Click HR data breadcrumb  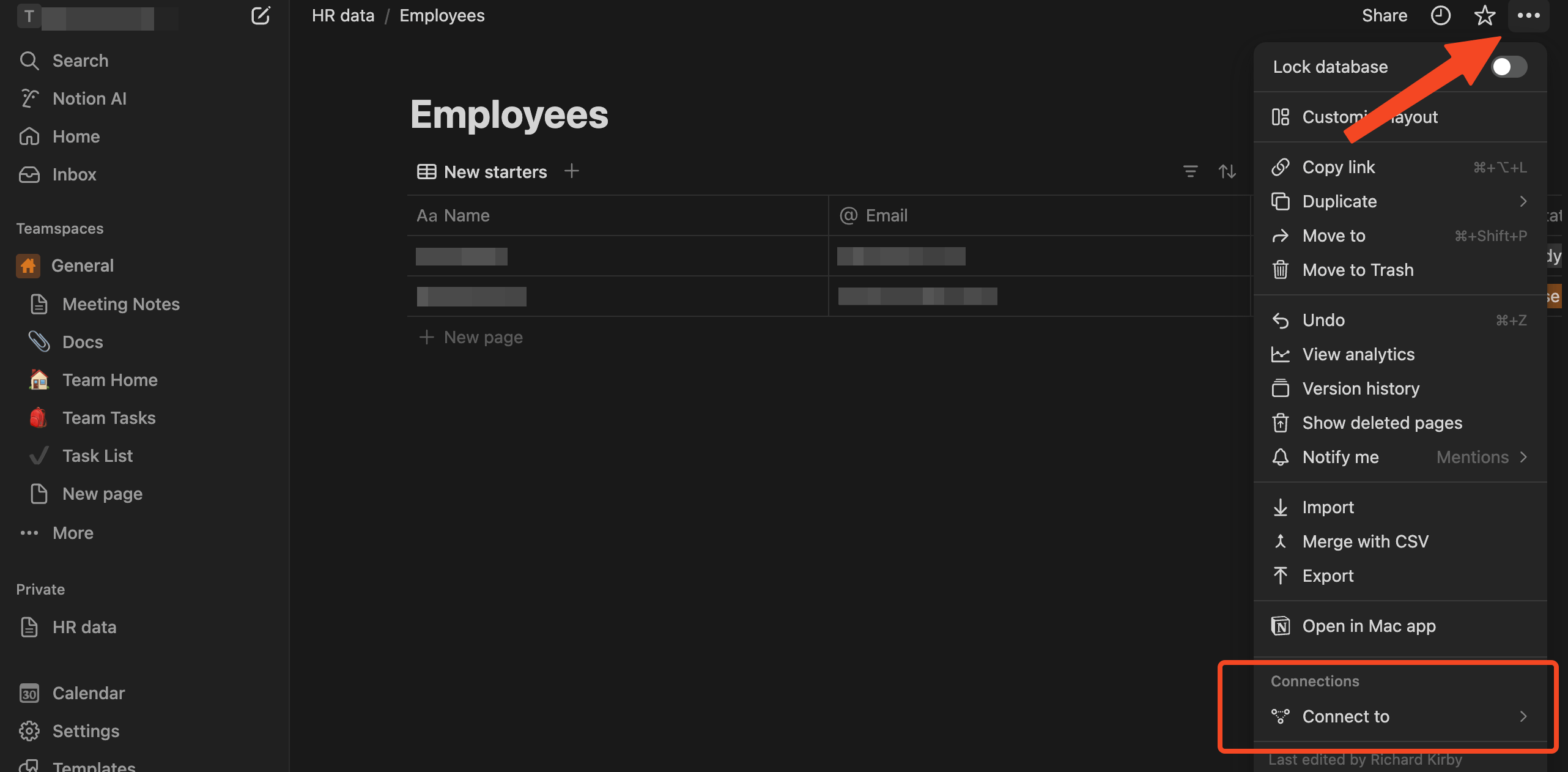(343, 16)
